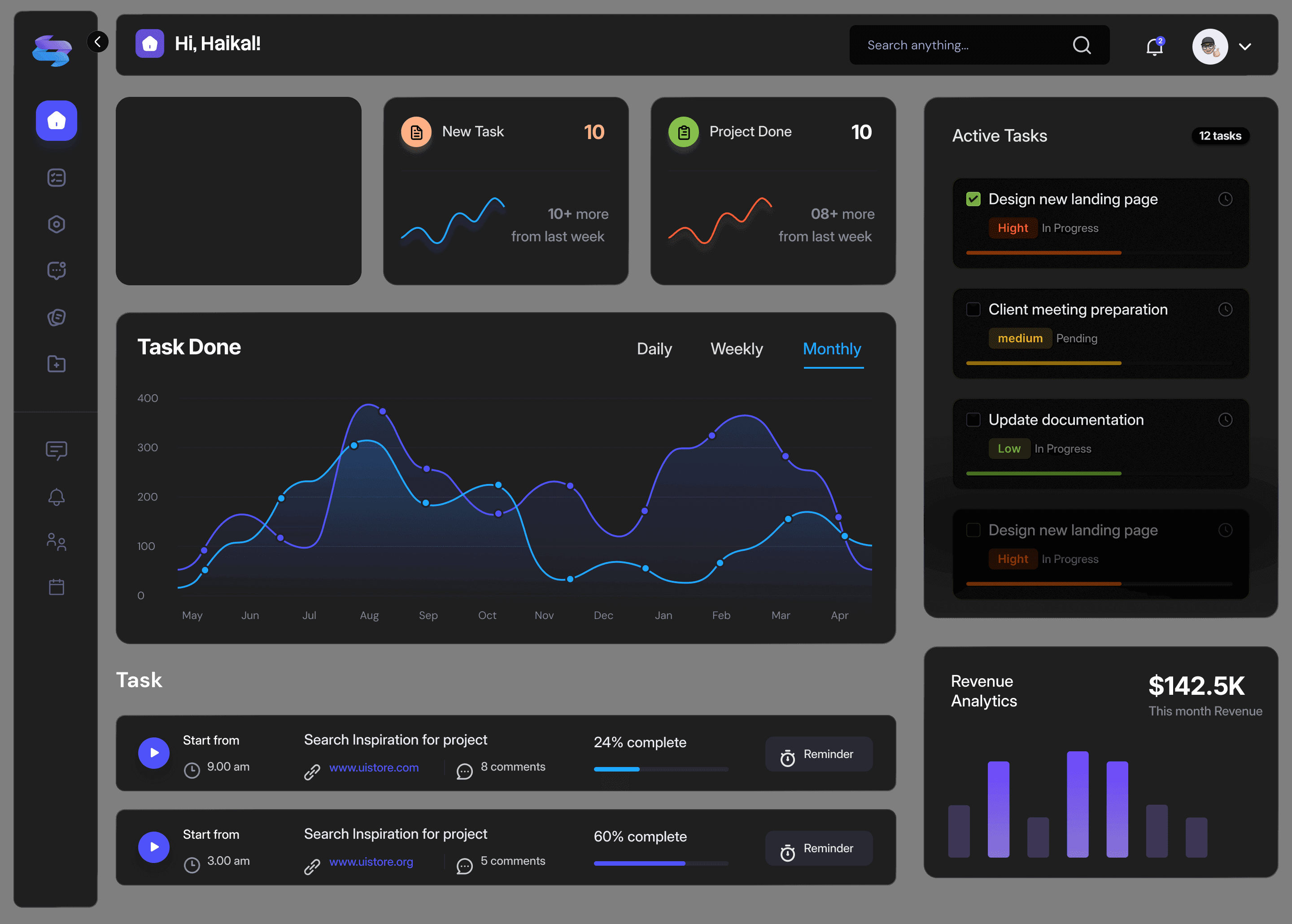Click the search magnifier icon in top bar

(1082, 45)
